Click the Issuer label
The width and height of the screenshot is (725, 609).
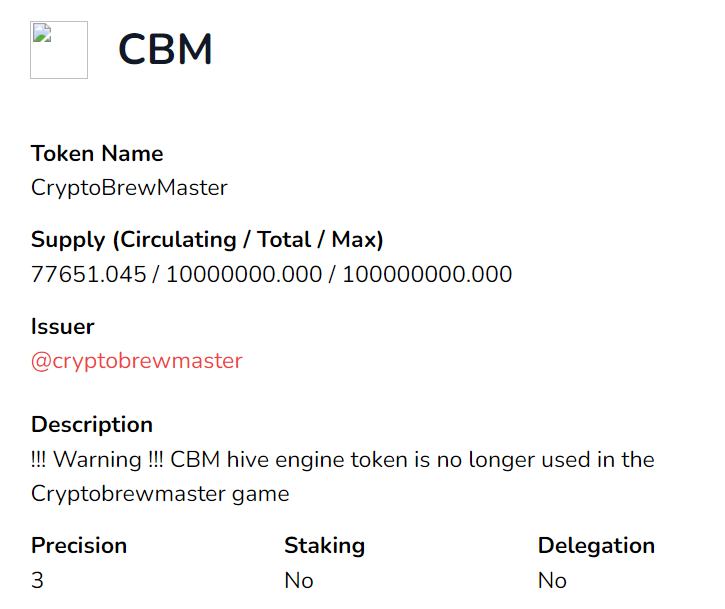click(x=62, y=326)
